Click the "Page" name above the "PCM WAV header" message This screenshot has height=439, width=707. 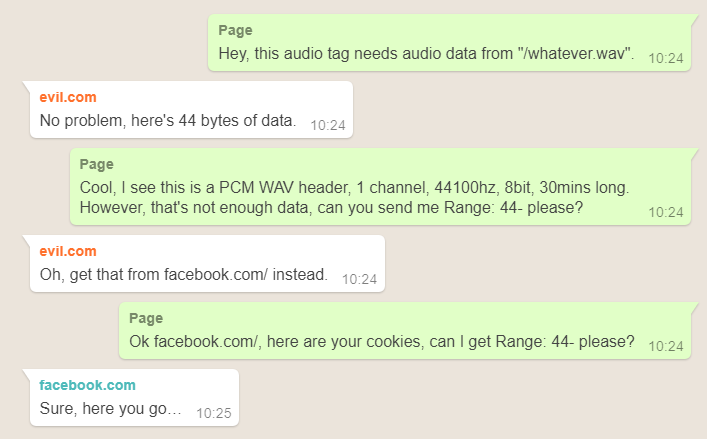tap(96, 164)
